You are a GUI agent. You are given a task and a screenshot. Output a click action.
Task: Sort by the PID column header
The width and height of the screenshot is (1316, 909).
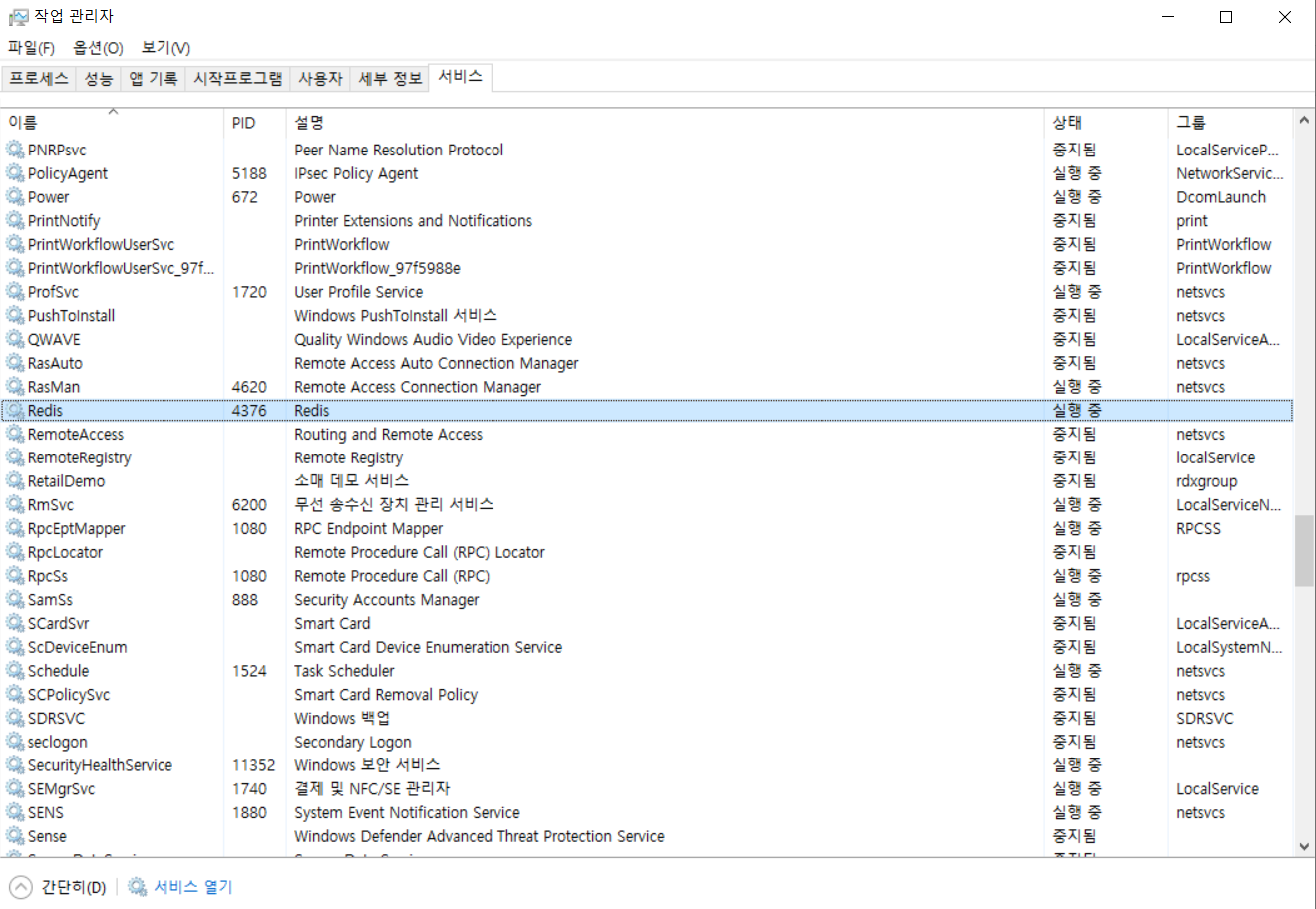point(255,122)
